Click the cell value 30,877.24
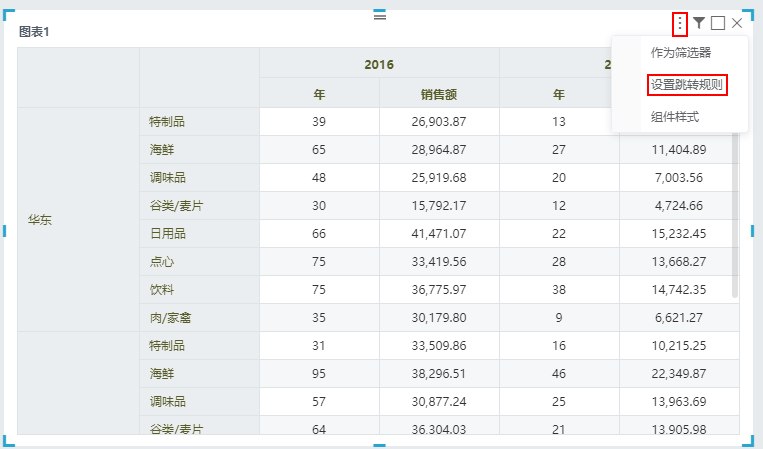This screenshot has width=763, height=449. click(439, 402)
